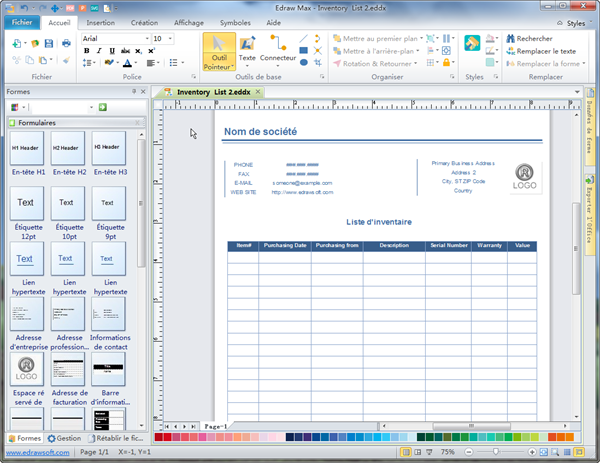Image resolution: width=600 pixels, height=463 pixels.
Task: Close the Inventory List 2.eddx document tab
Action: [x=257, y=92]
